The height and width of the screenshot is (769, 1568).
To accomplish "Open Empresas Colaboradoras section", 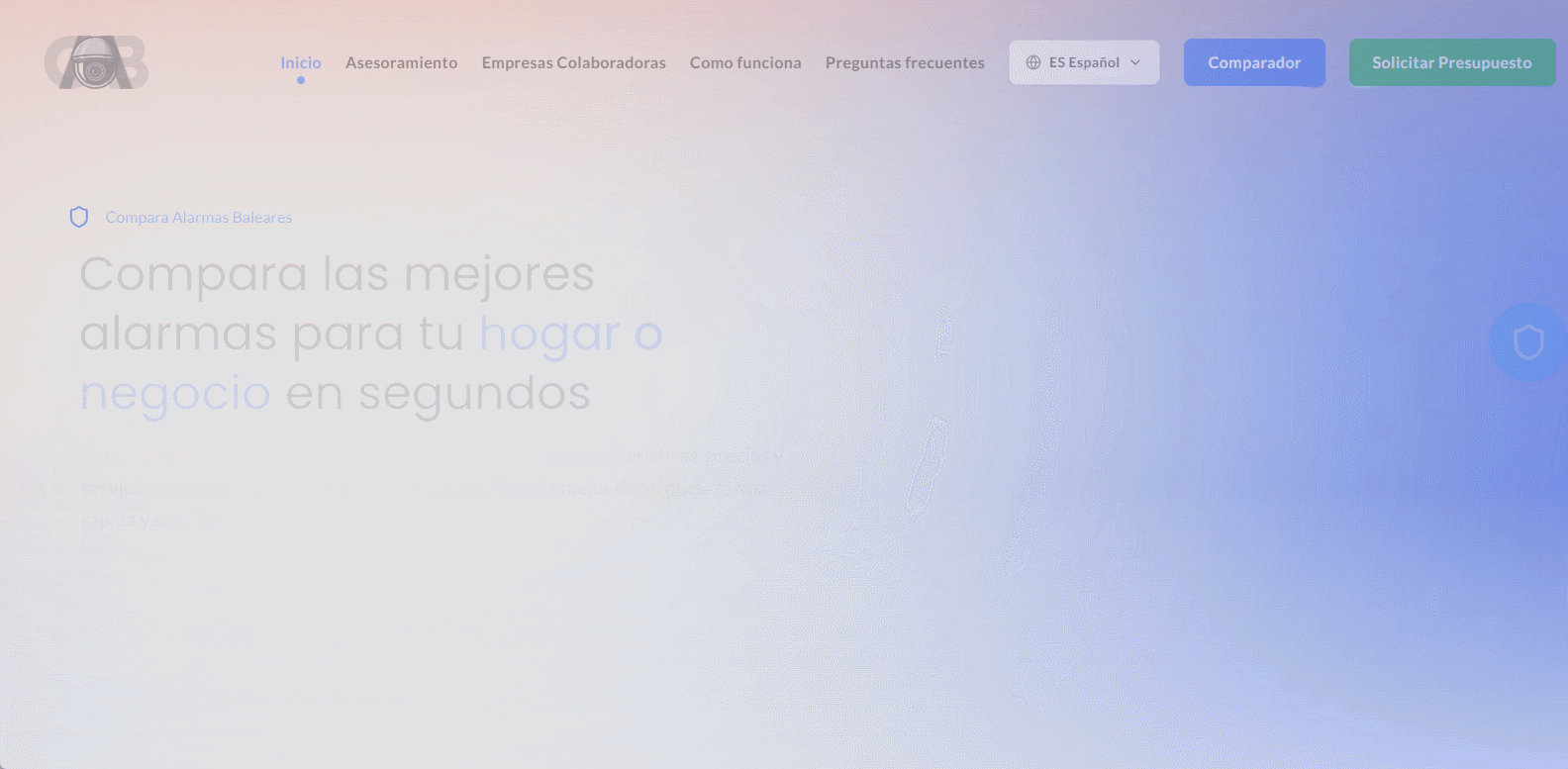I will 574,62.
